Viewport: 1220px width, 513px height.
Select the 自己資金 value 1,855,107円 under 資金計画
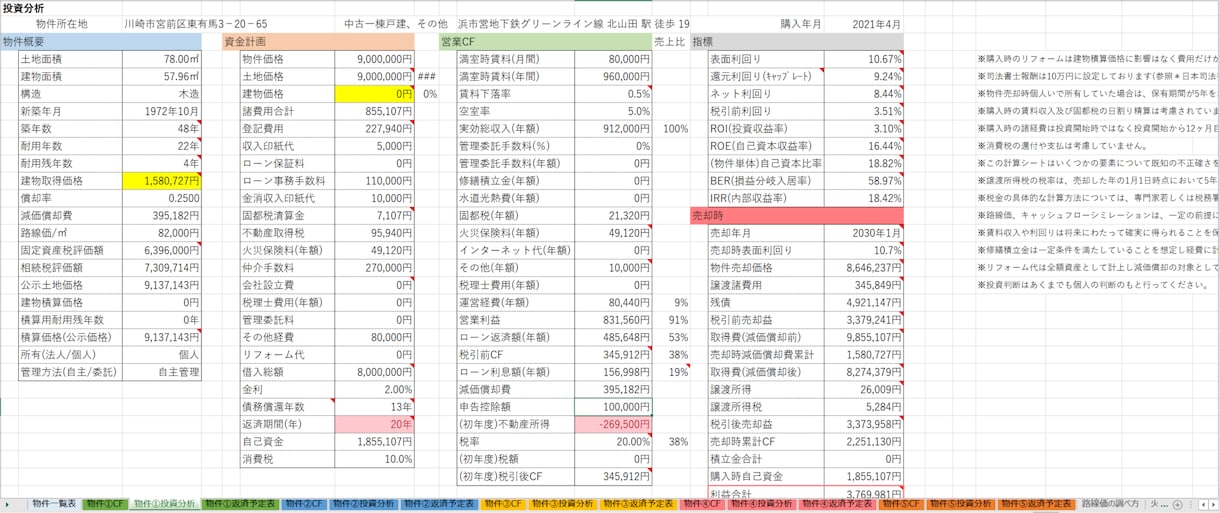tap(372, 441)
